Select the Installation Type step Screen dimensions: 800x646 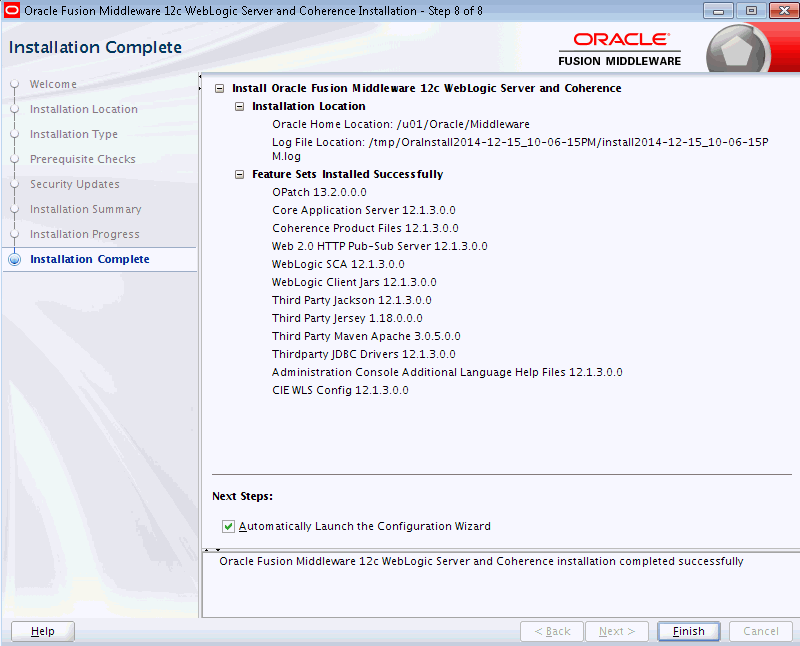click(73, 134)
